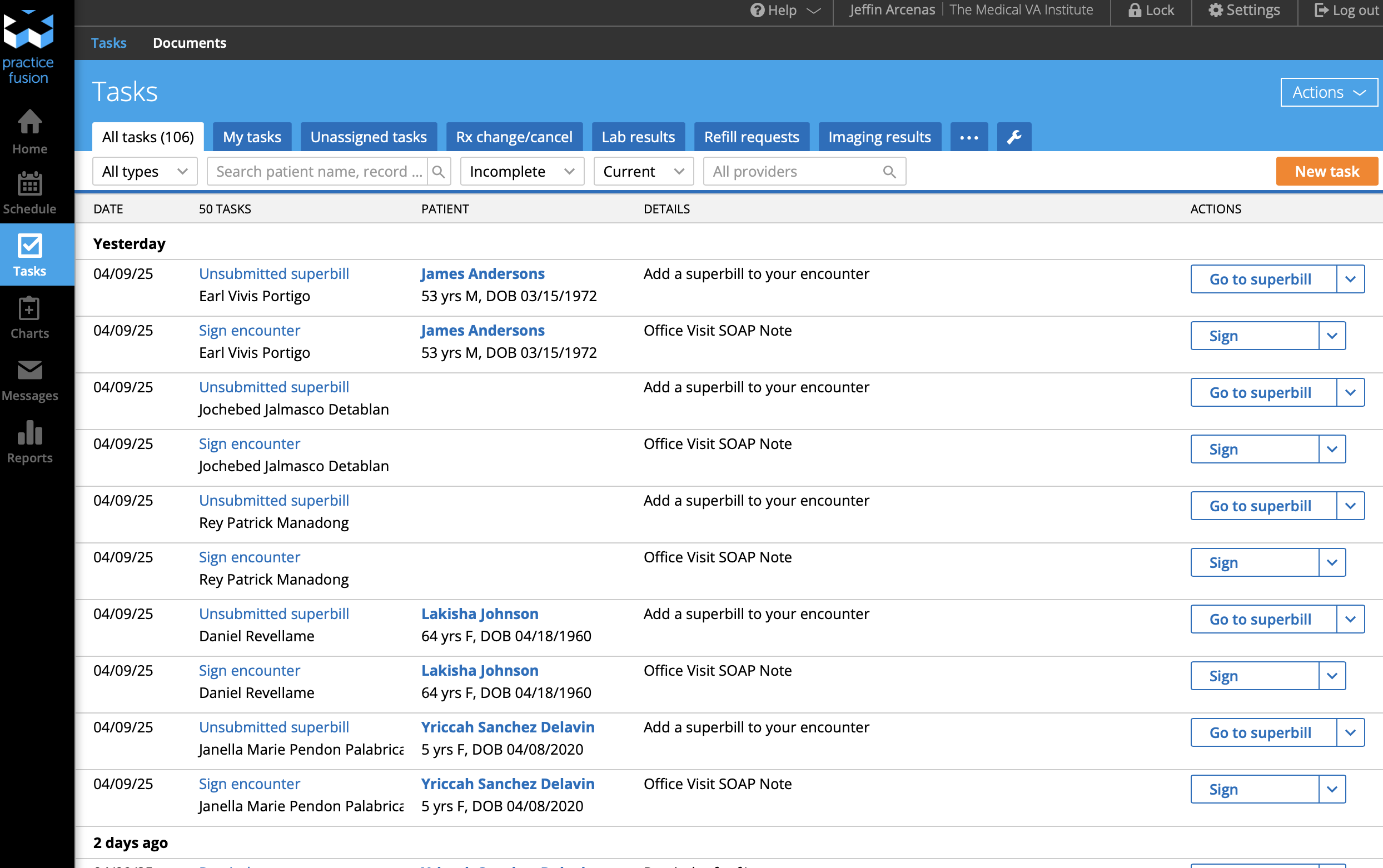Open the Current timeframe dropdown

click(x=644, y=172)
